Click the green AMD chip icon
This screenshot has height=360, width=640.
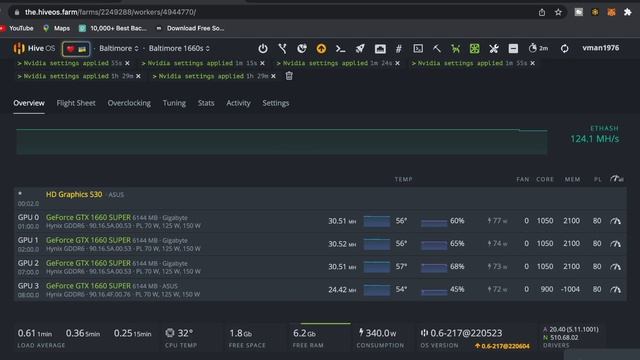474,49
